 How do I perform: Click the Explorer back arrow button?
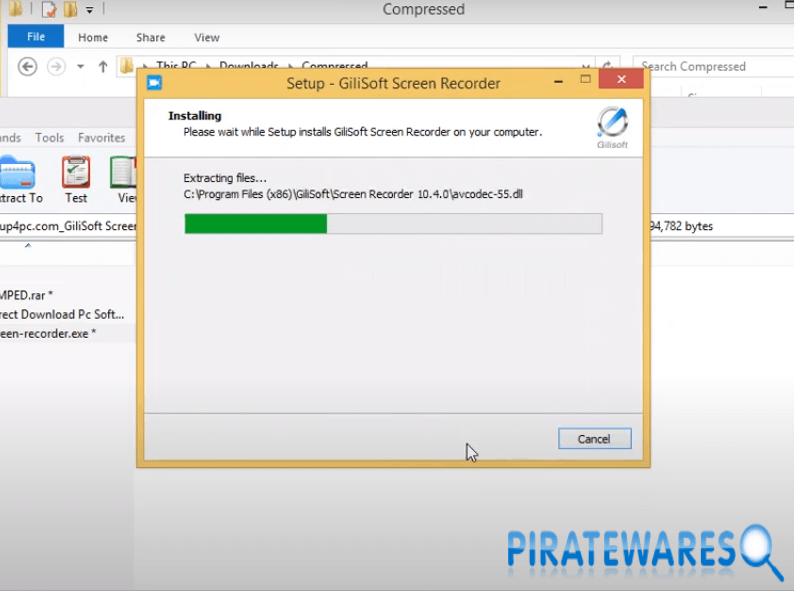coord(28,67)
